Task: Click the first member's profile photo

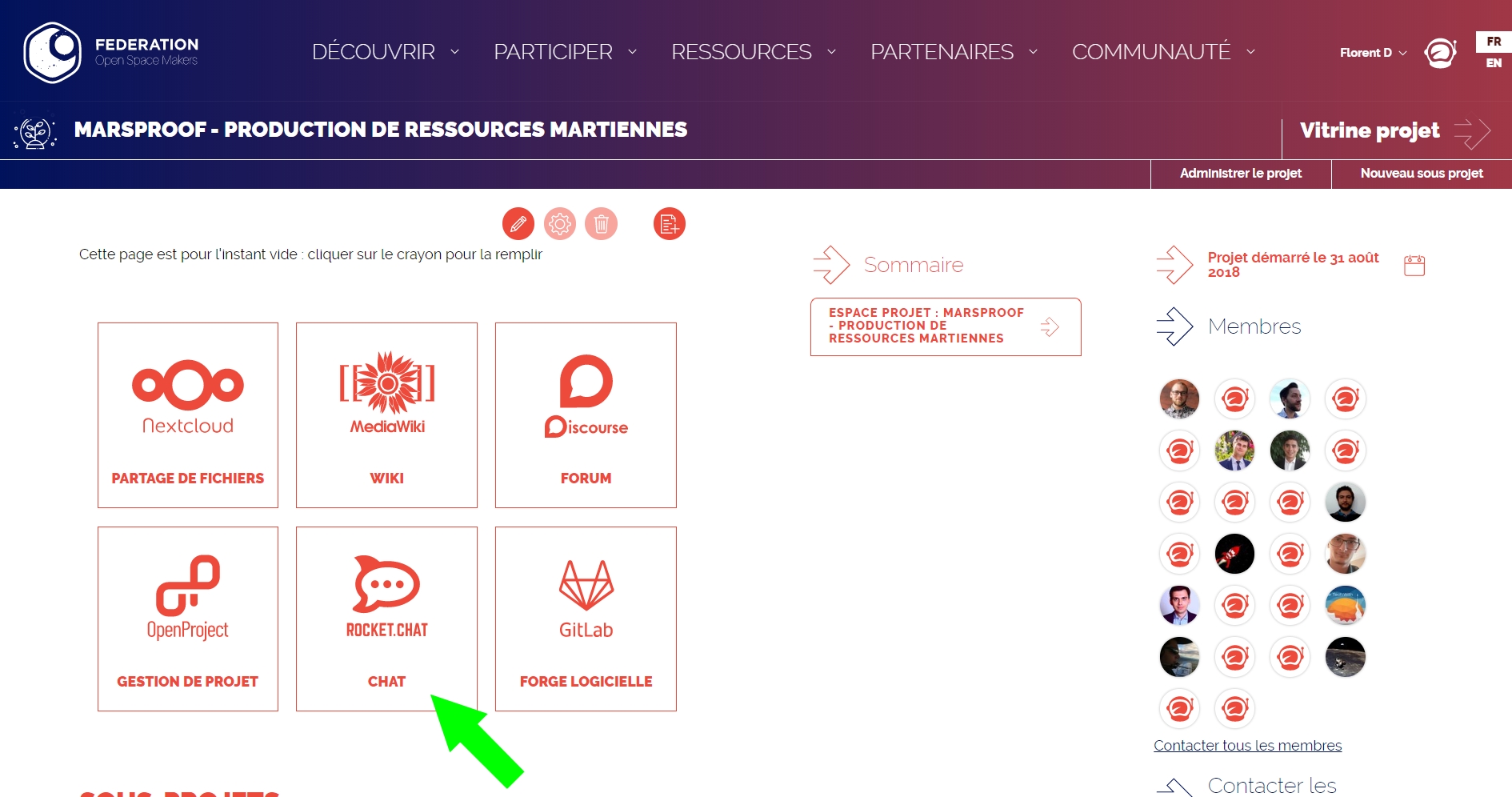Action: 1179,398
